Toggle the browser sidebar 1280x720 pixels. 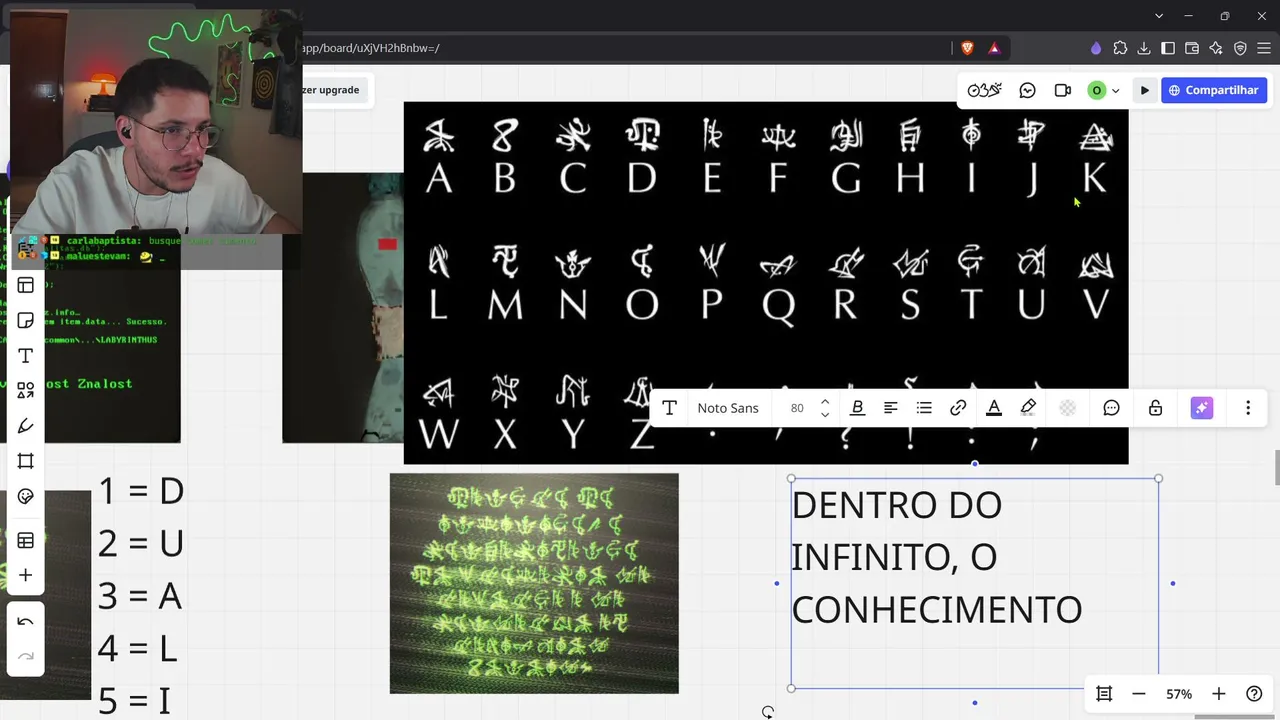1168,48
